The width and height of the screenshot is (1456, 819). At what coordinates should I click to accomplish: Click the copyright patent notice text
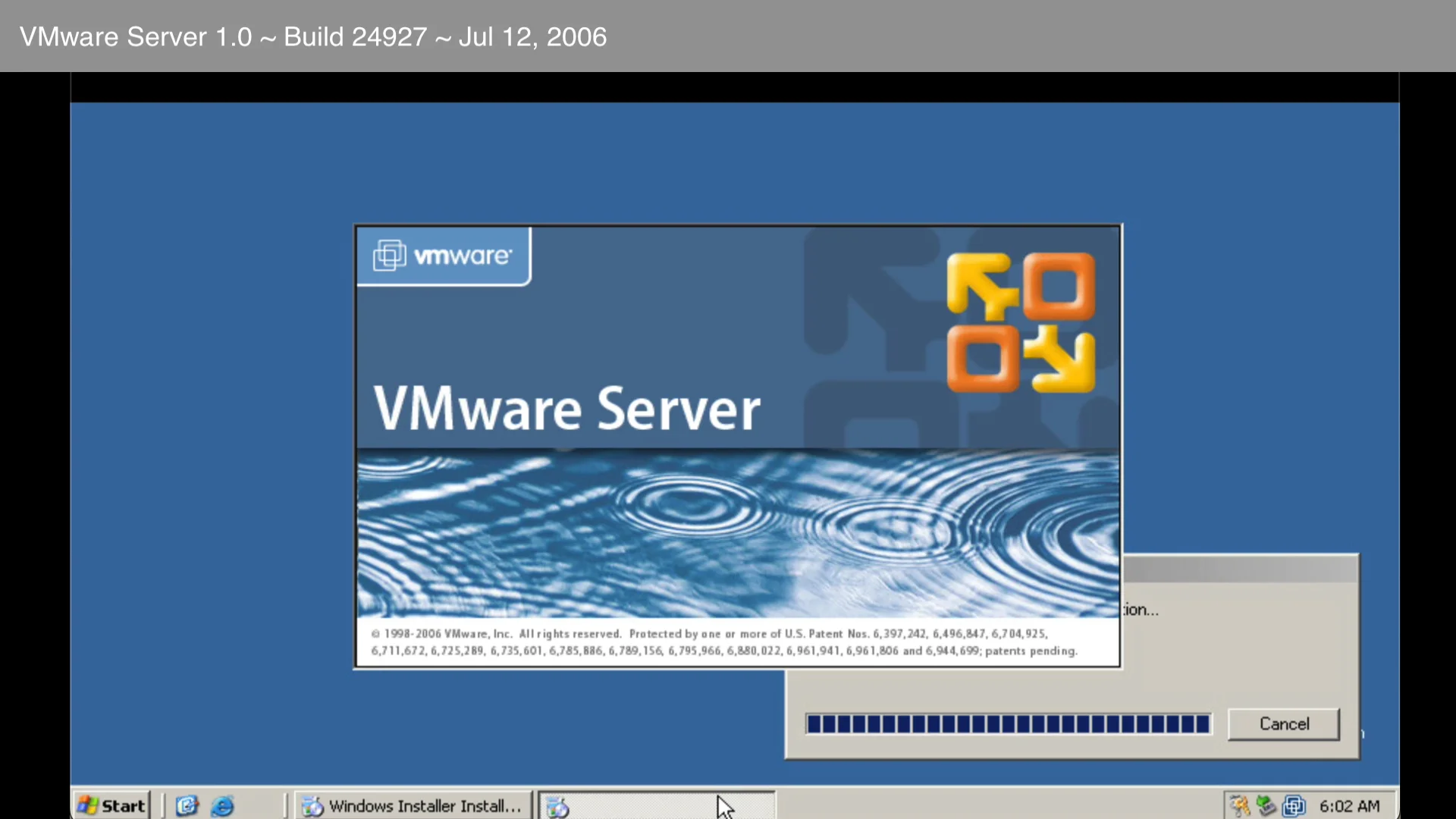coord(724,642)
